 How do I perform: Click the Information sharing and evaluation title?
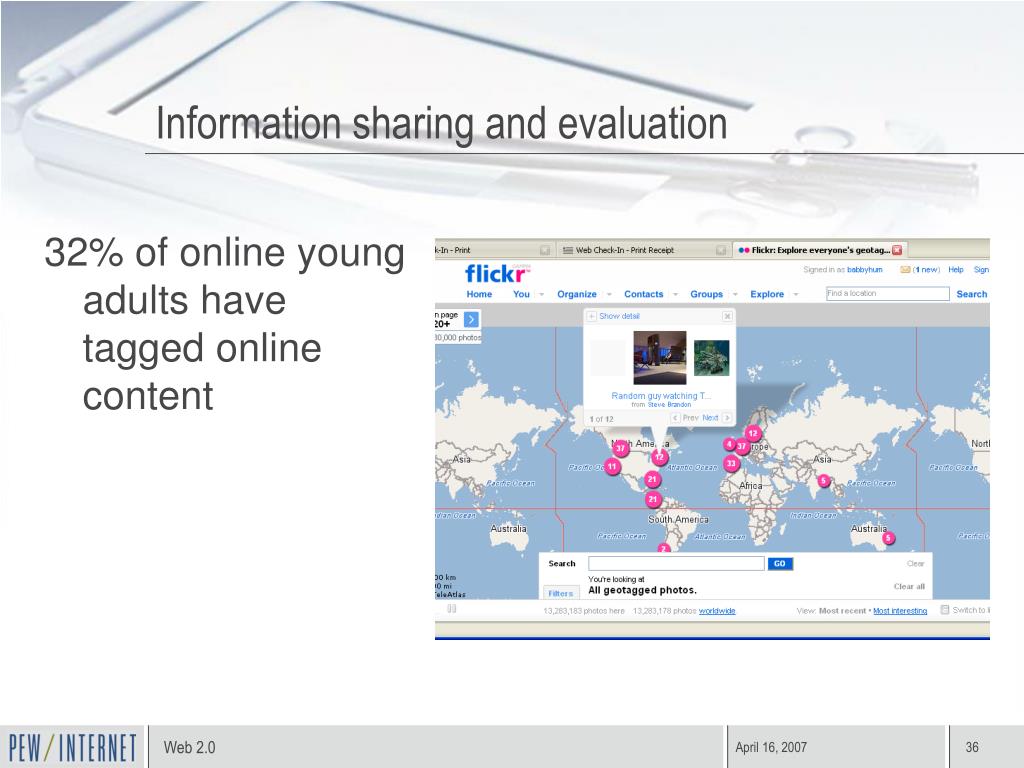pos(441,123)
